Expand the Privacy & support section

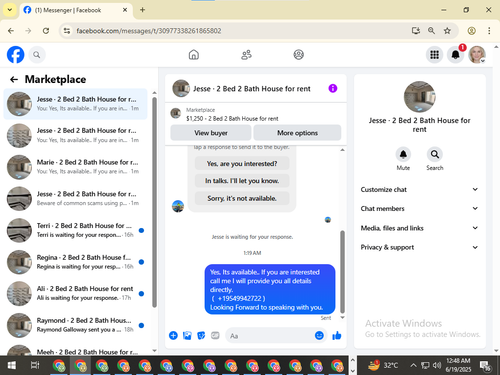pos(419,247)
